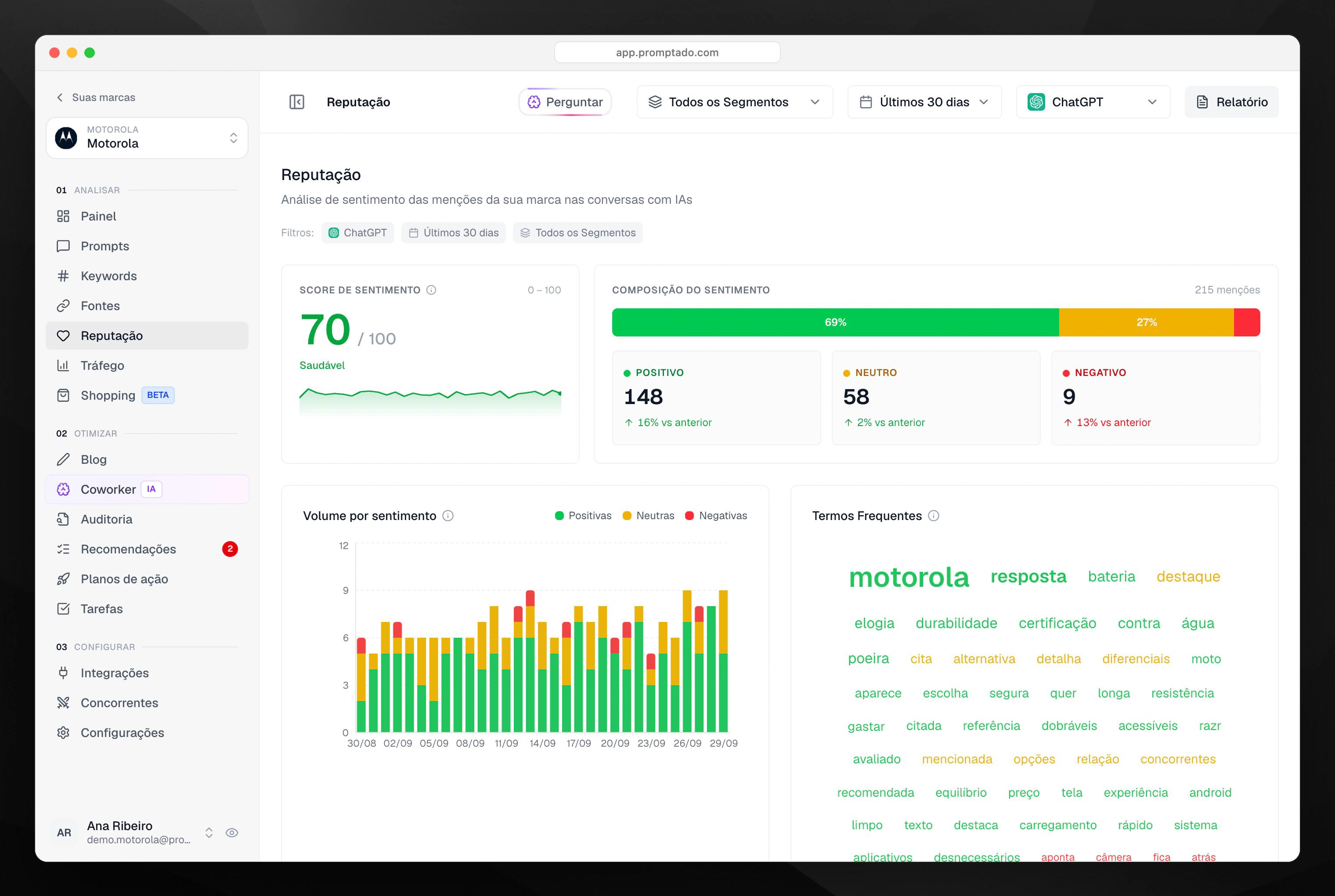The height and width of the screenshot is (896, 1335).
Task: Click the Tarefas checkbox icon
Action: (x=63, y=609)
